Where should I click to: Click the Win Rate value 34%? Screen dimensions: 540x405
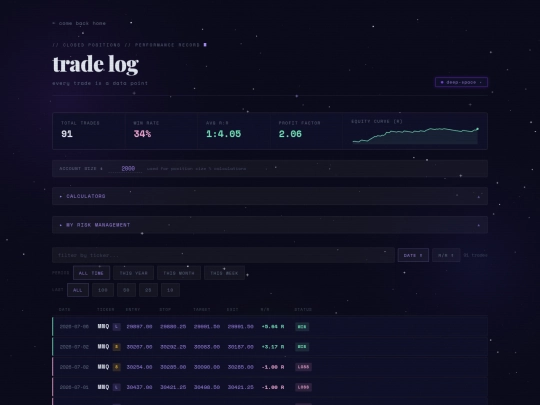point(142,134)
